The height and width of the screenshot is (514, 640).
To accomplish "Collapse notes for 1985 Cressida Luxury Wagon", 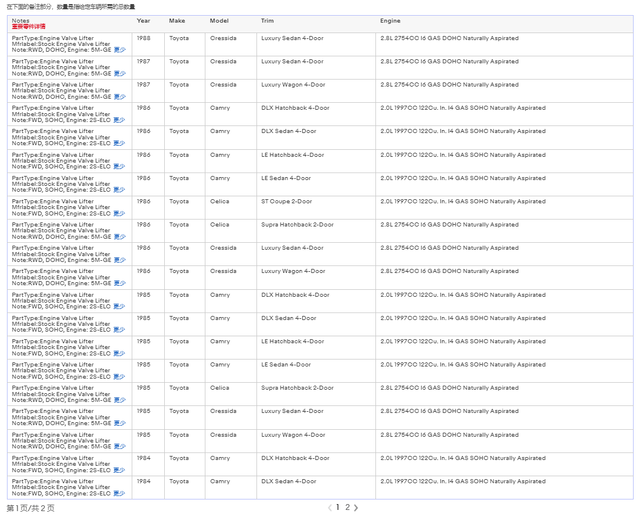I will pyautogui.click(x=120, y=447).
